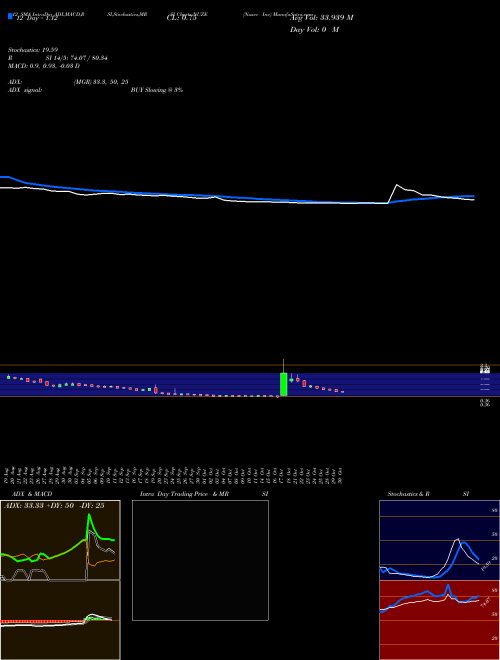Click the white price line spike peak
Image resolution: width=500 pixels, height=660 pixels.
(396, 185)
